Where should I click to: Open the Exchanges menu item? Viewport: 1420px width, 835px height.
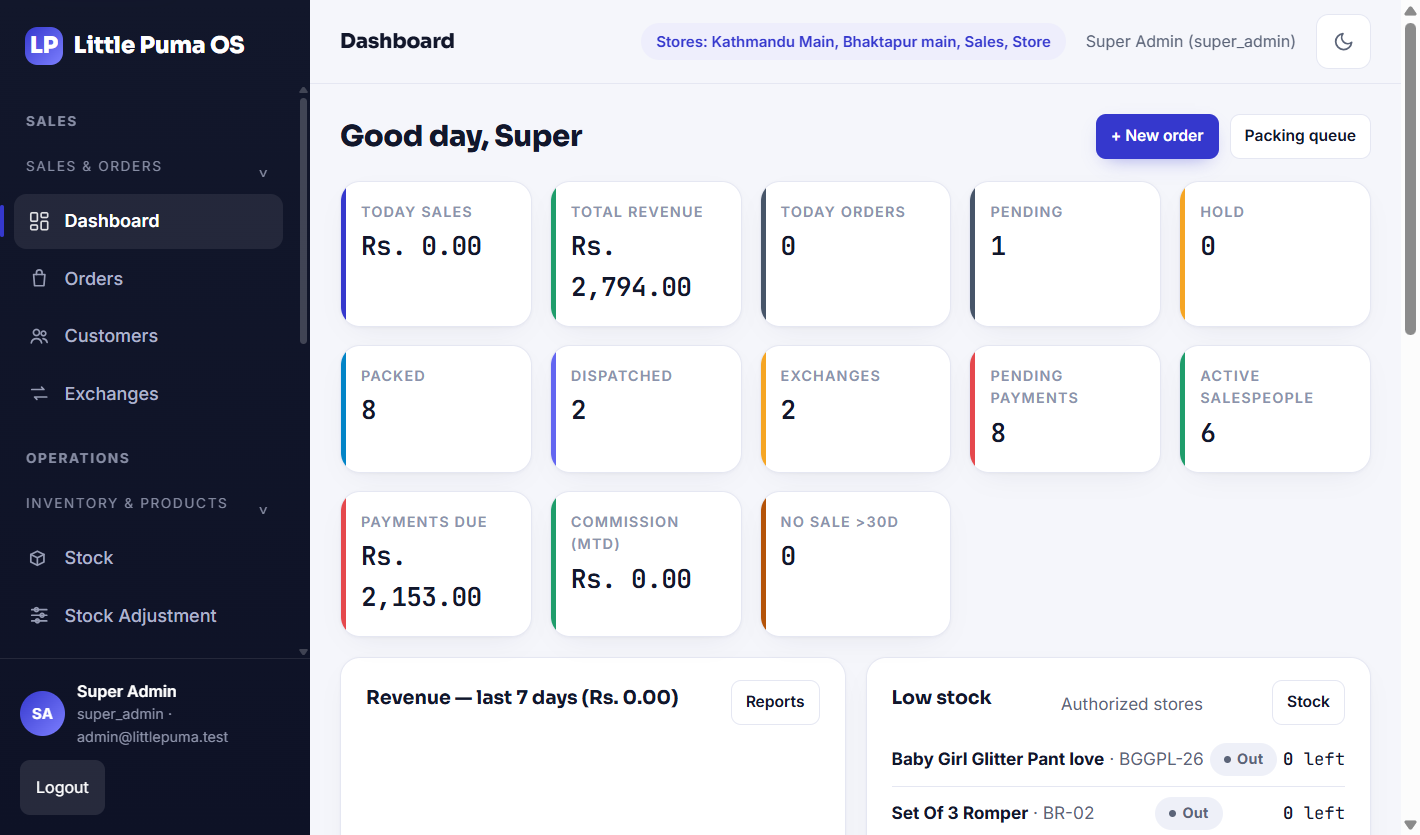point(148,394)
